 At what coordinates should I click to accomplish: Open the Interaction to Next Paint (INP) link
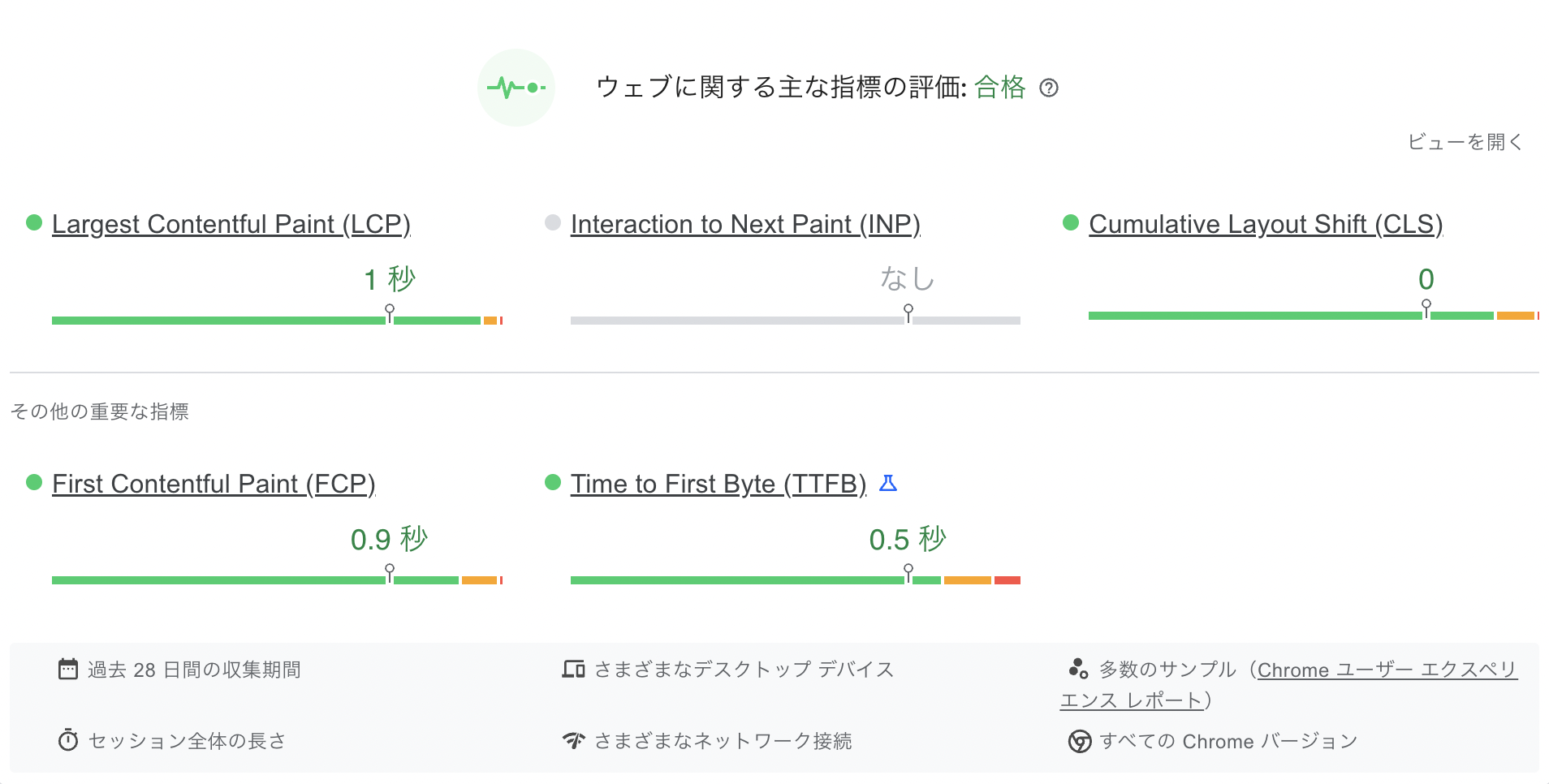745,224
